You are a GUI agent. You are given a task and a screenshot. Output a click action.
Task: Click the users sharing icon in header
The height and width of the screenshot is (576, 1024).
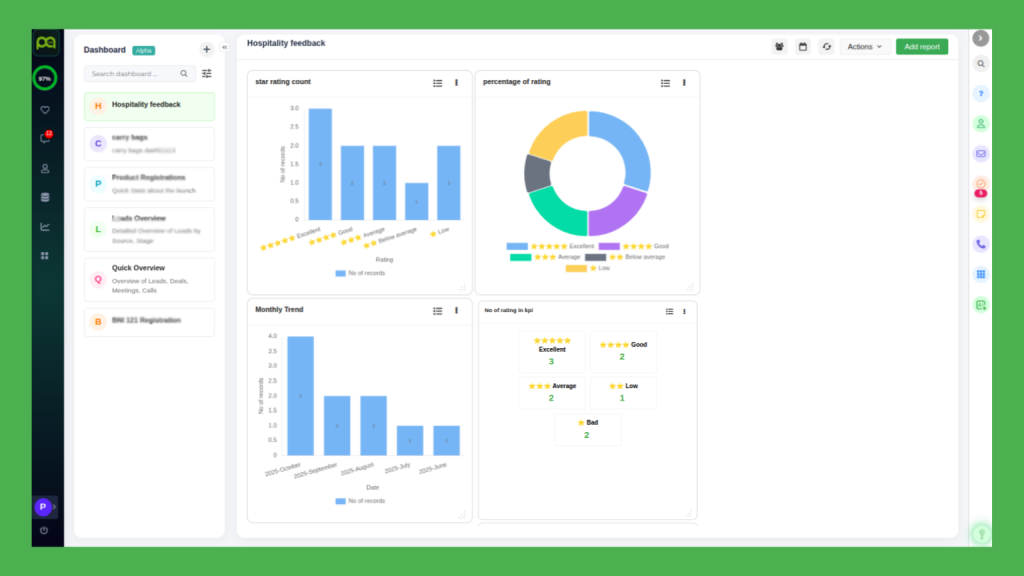tap(779, 47)
